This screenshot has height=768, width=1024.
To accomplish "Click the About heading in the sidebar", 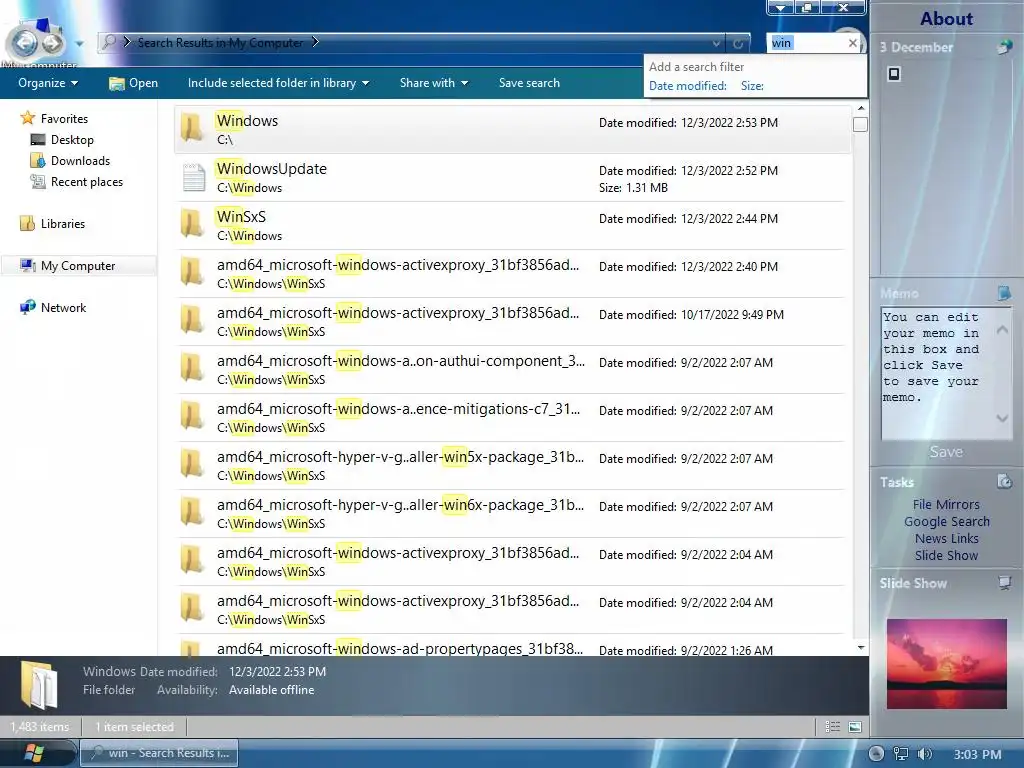I will click(x=946, y=18).
